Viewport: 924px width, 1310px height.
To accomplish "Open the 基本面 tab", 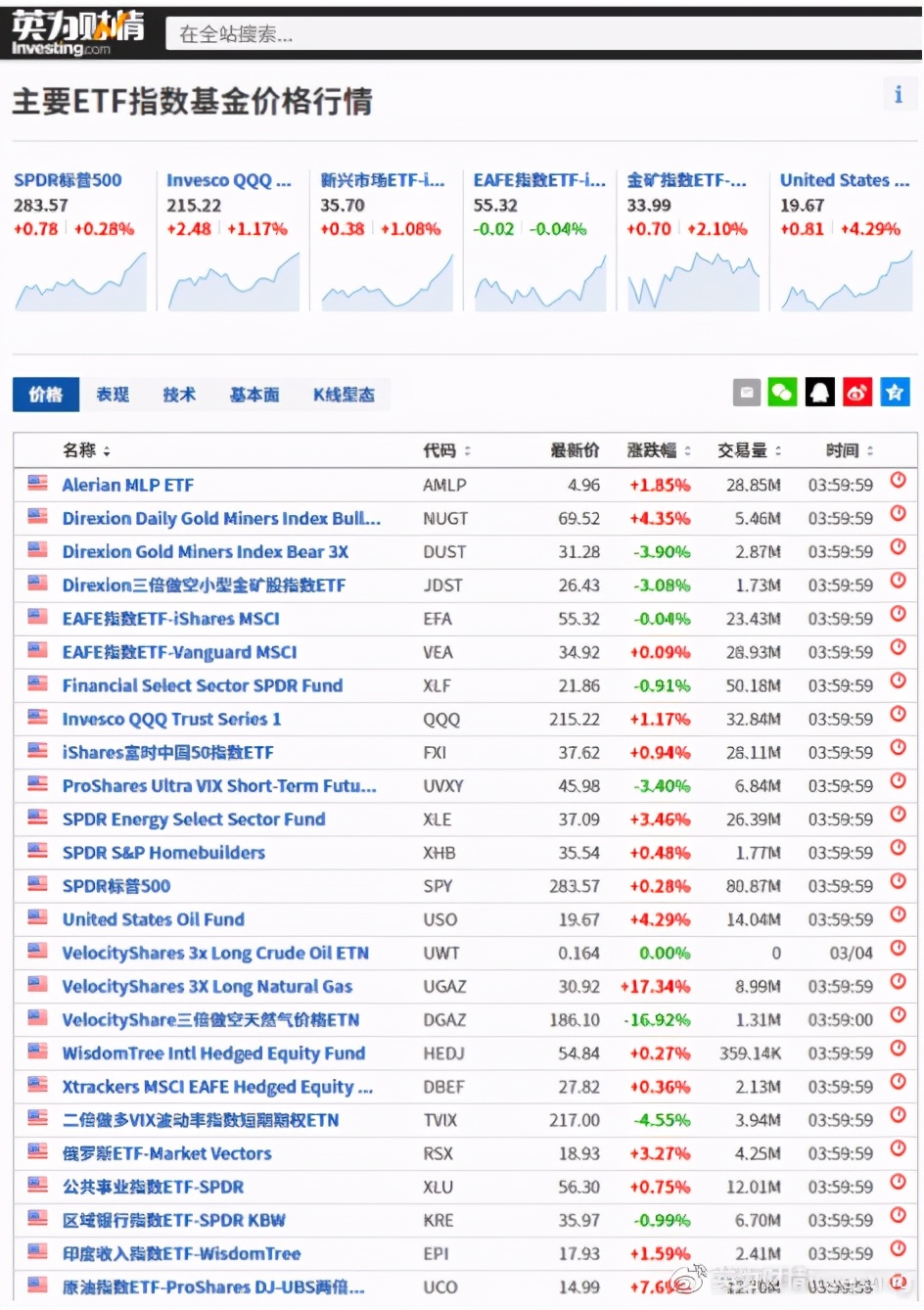I will pos(254,394).
